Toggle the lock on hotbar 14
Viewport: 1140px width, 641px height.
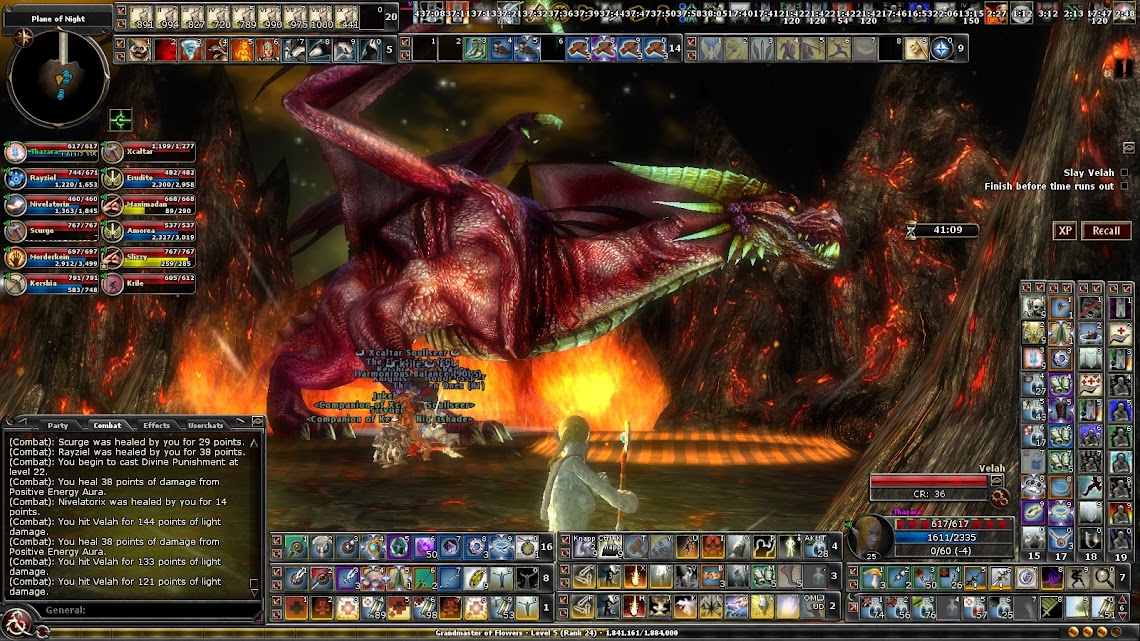[x=406, y=43]
